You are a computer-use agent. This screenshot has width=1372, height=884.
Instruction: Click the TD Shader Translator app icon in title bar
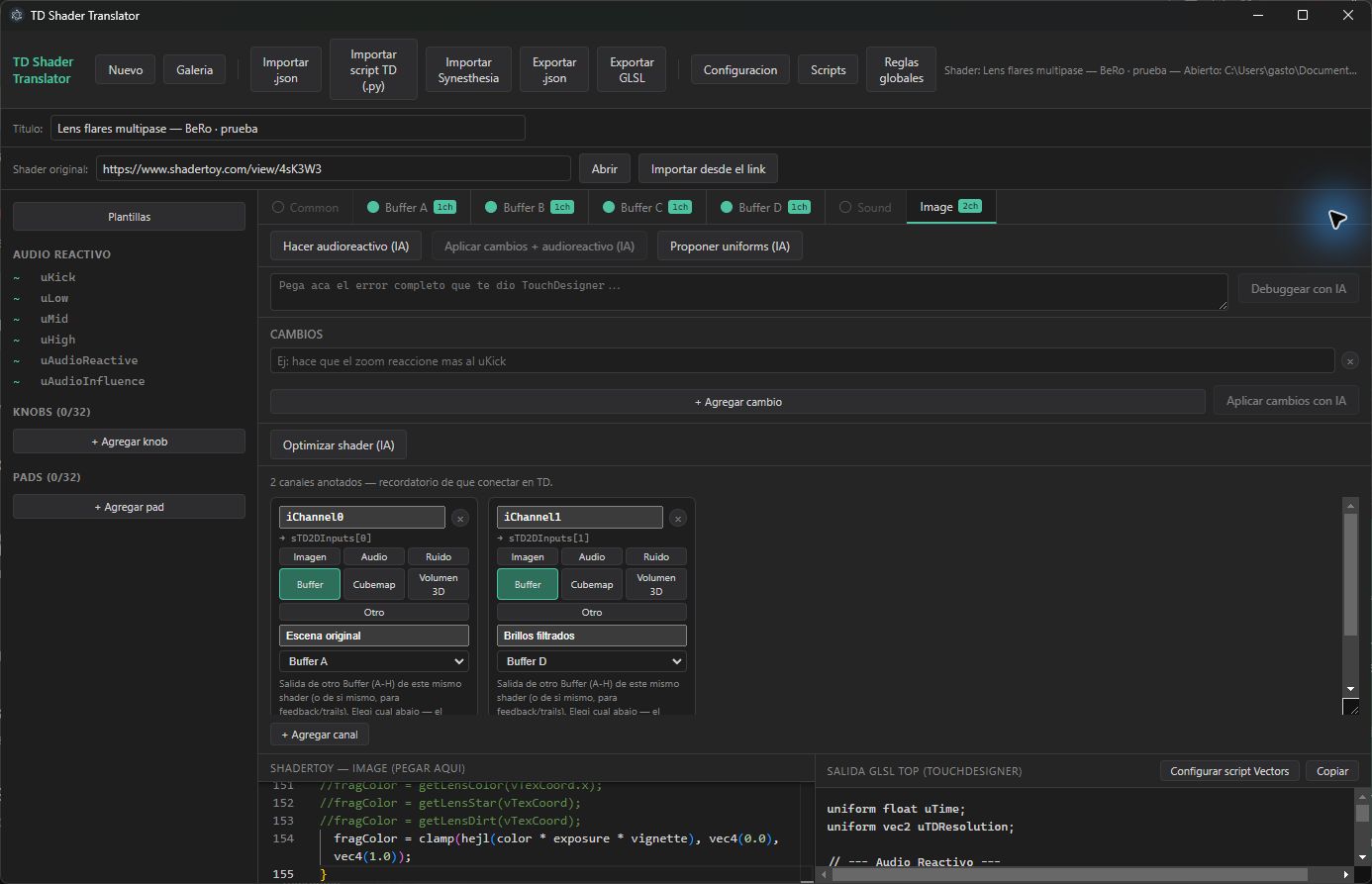[x=16, y=15]
